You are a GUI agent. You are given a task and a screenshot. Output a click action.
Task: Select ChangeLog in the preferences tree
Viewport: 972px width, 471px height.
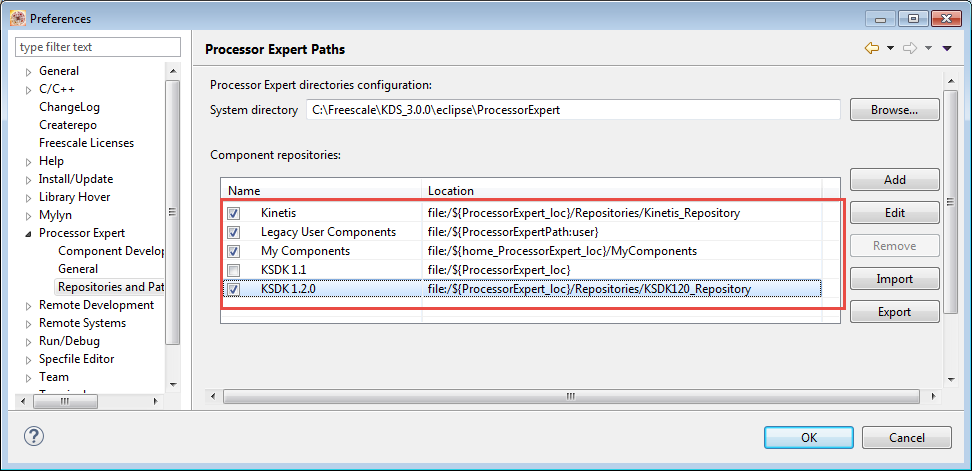click(69, 107)
